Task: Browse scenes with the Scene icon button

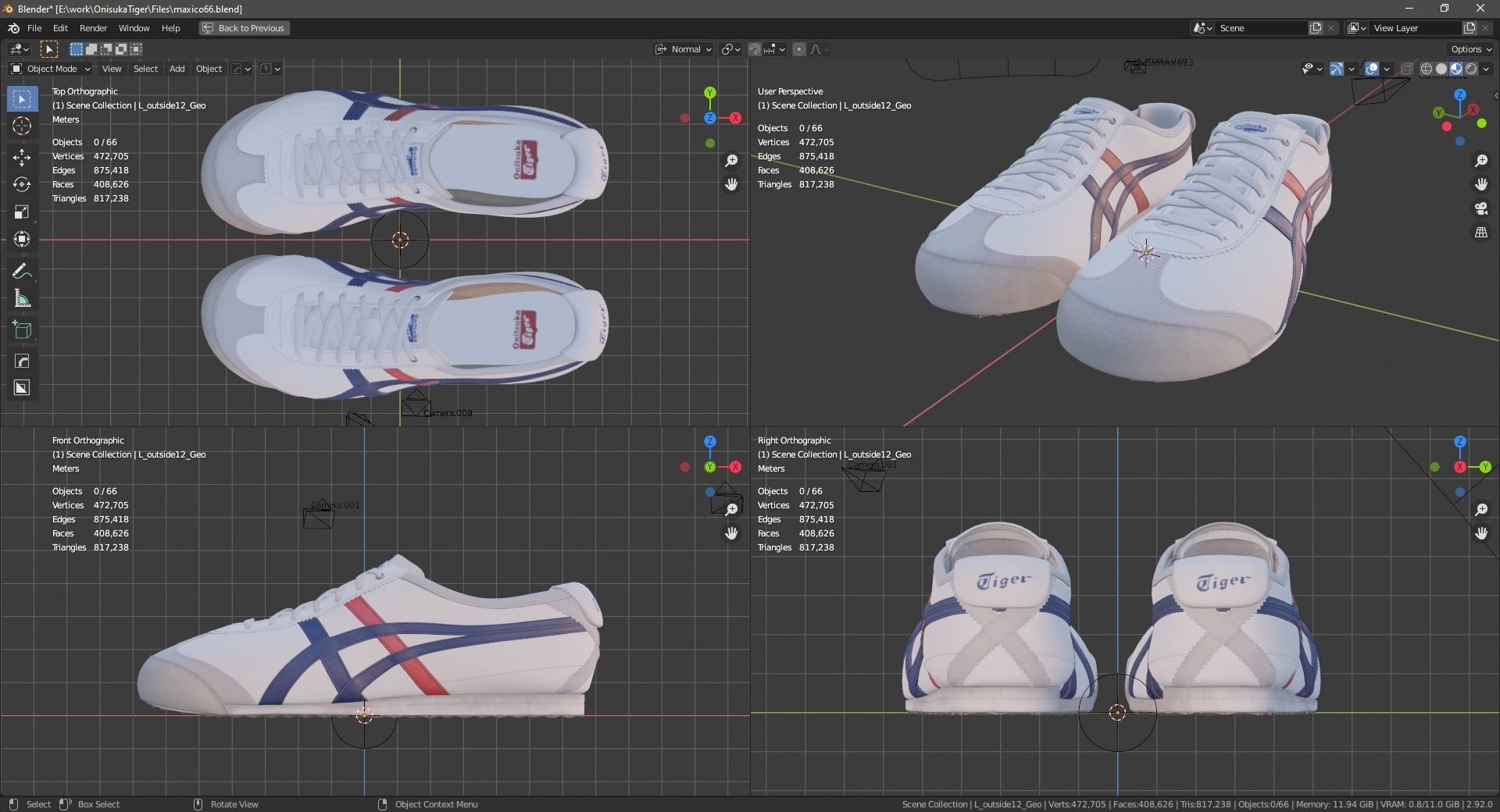Action: point(1202,28)
